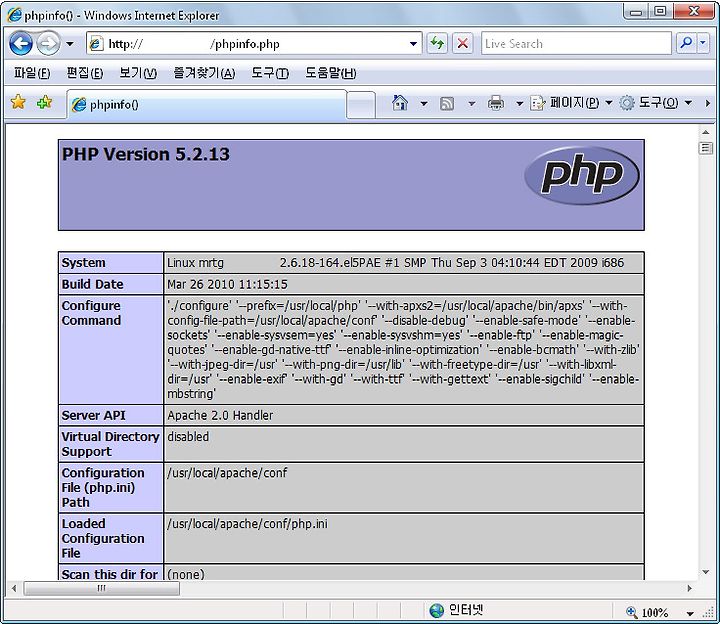Go back with the blue Back arrow

[21, 44]
